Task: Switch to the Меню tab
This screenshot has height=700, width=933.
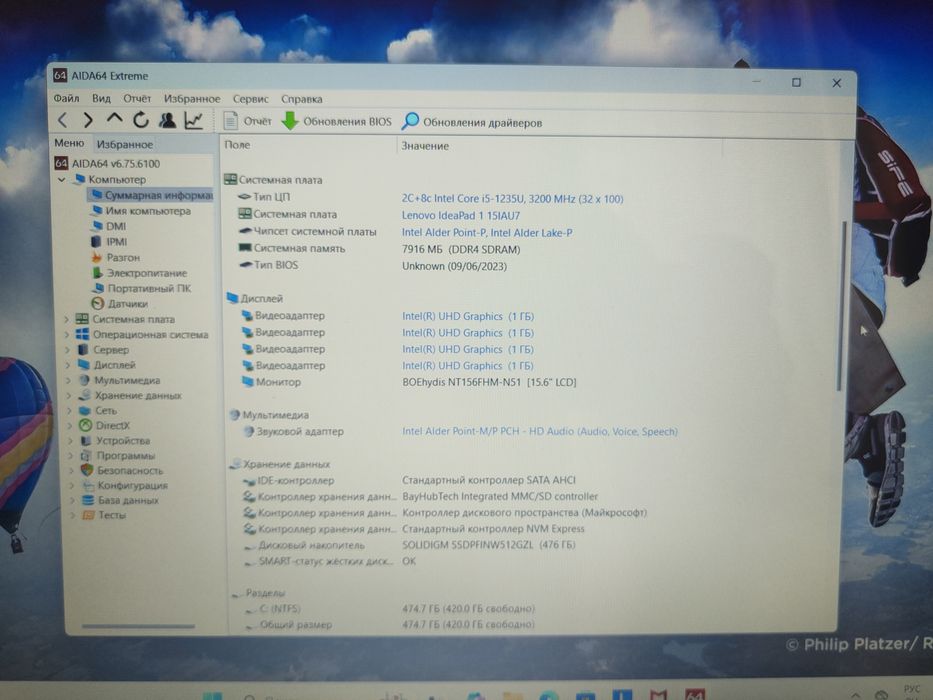Action: (x=69, y=143)
